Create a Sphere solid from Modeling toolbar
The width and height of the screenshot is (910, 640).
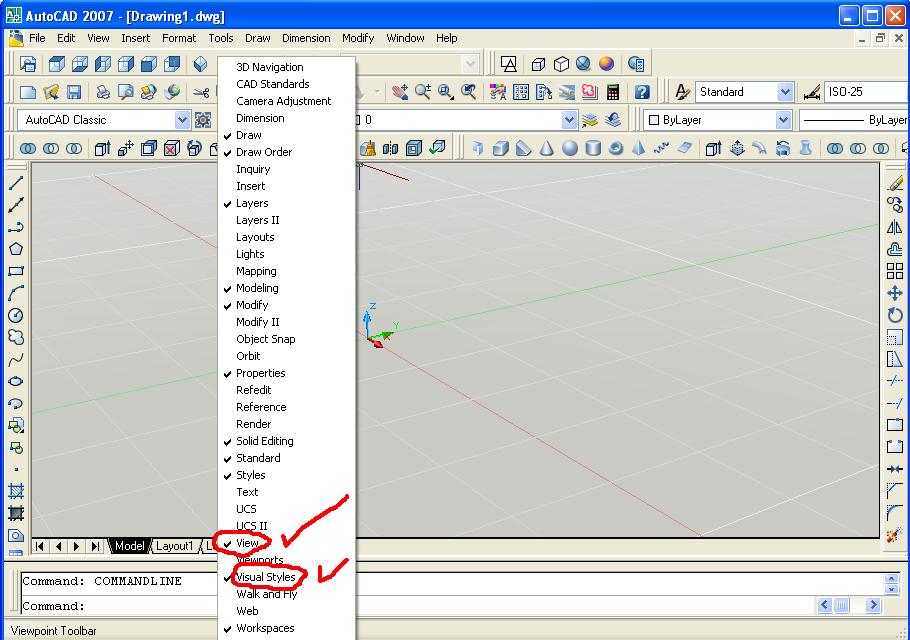pos(570,148)
